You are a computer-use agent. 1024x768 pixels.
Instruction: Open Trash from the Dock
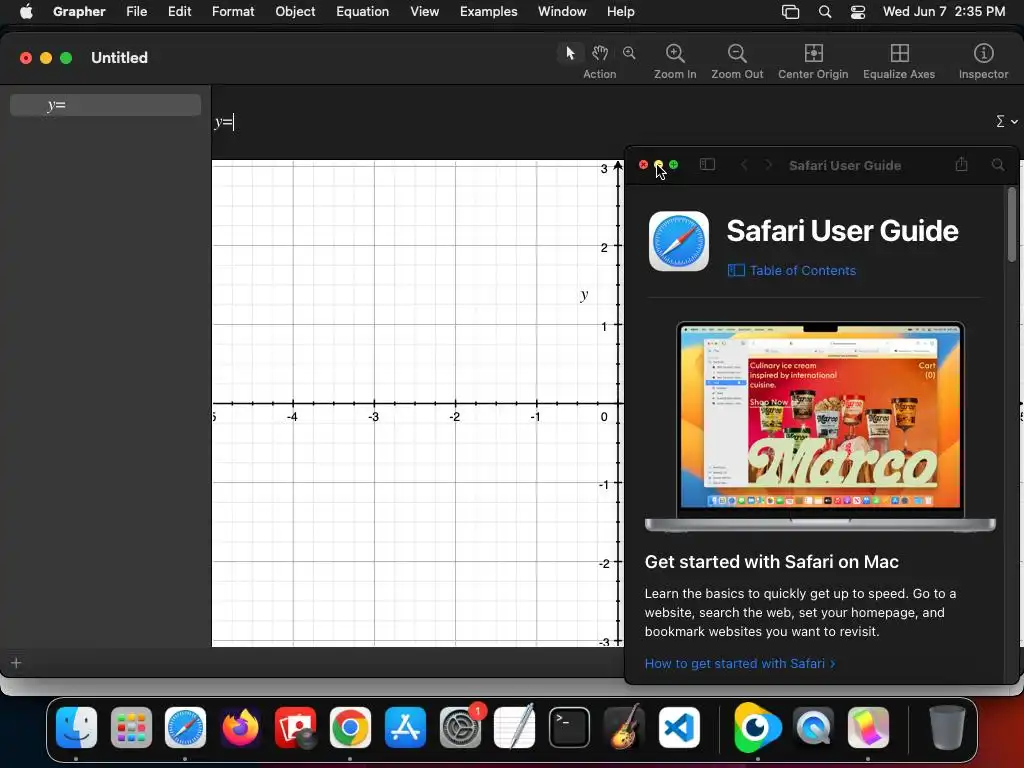pos(947,728)
